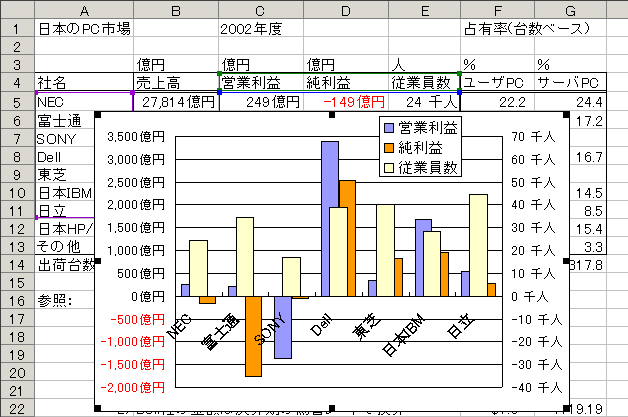Select the 売上高 header cell
Screen dimensions: 628x417
point(176,82)
